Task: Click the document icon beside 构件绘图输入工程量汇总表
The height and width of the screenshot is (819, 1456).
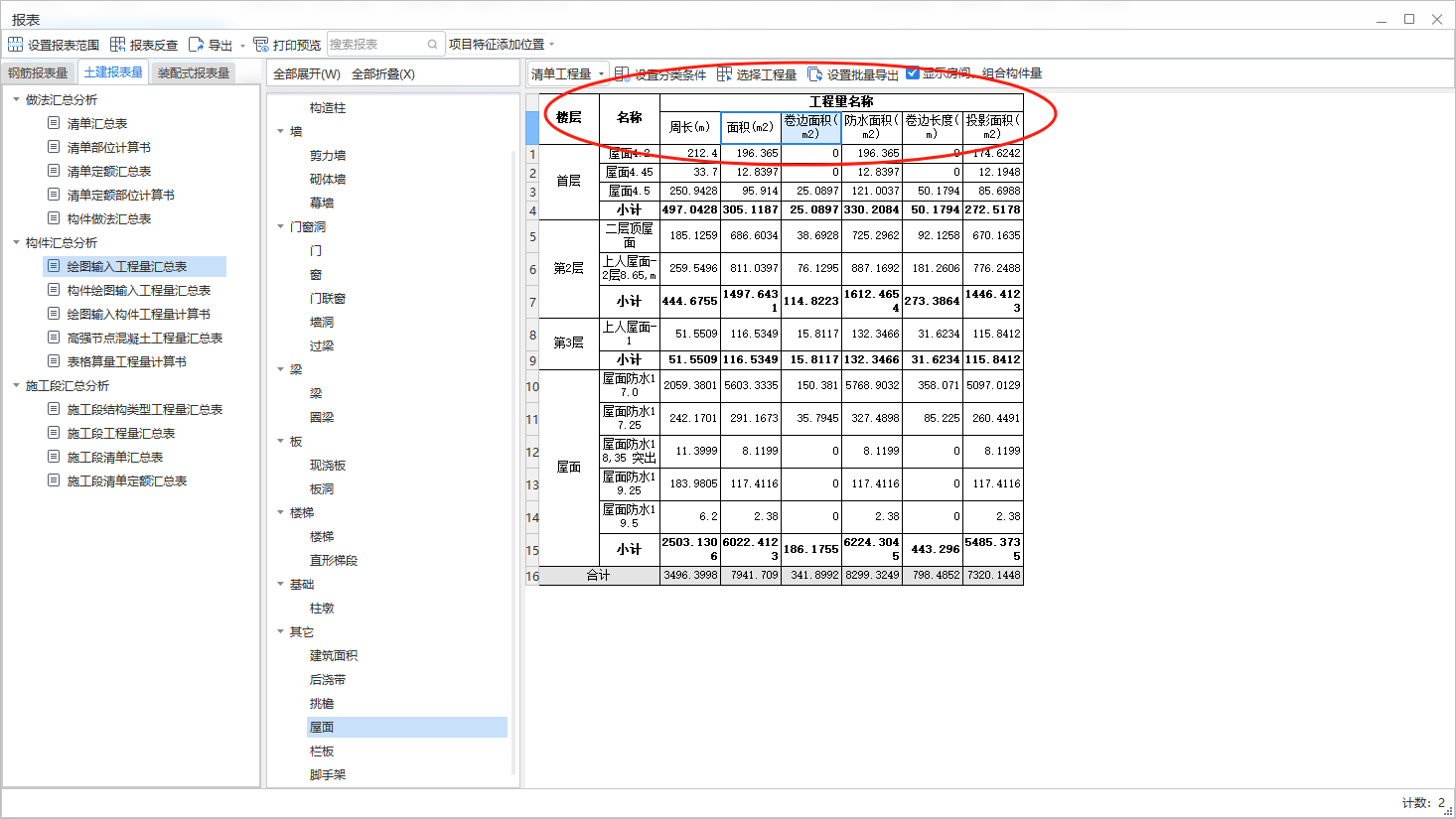Action: click(x=54, y=290)
